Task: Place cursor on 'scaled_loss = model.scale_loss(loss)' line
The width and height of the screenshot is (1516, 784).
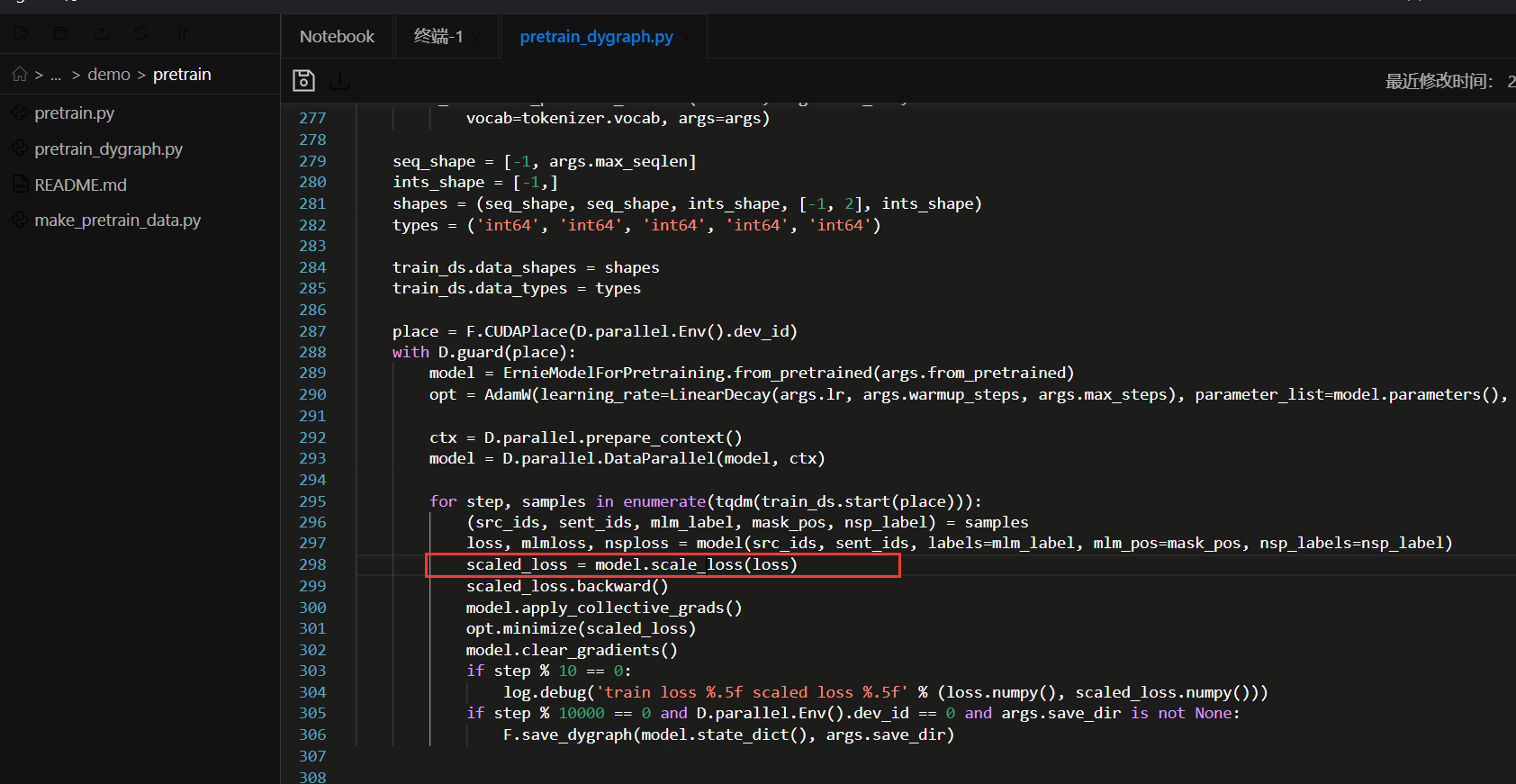Action: click(x=632, y=564)
